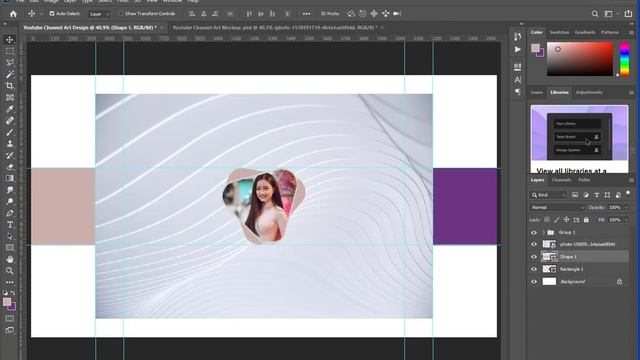The height and width of the screenshot is (360, 640).
Task: Select the Zoom tool
Action: point(10,270)
